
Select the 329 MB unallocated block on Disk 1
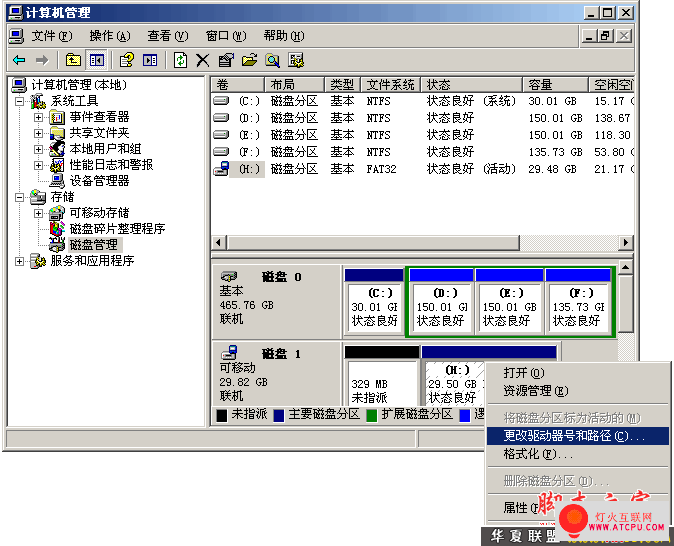[382, 376]
